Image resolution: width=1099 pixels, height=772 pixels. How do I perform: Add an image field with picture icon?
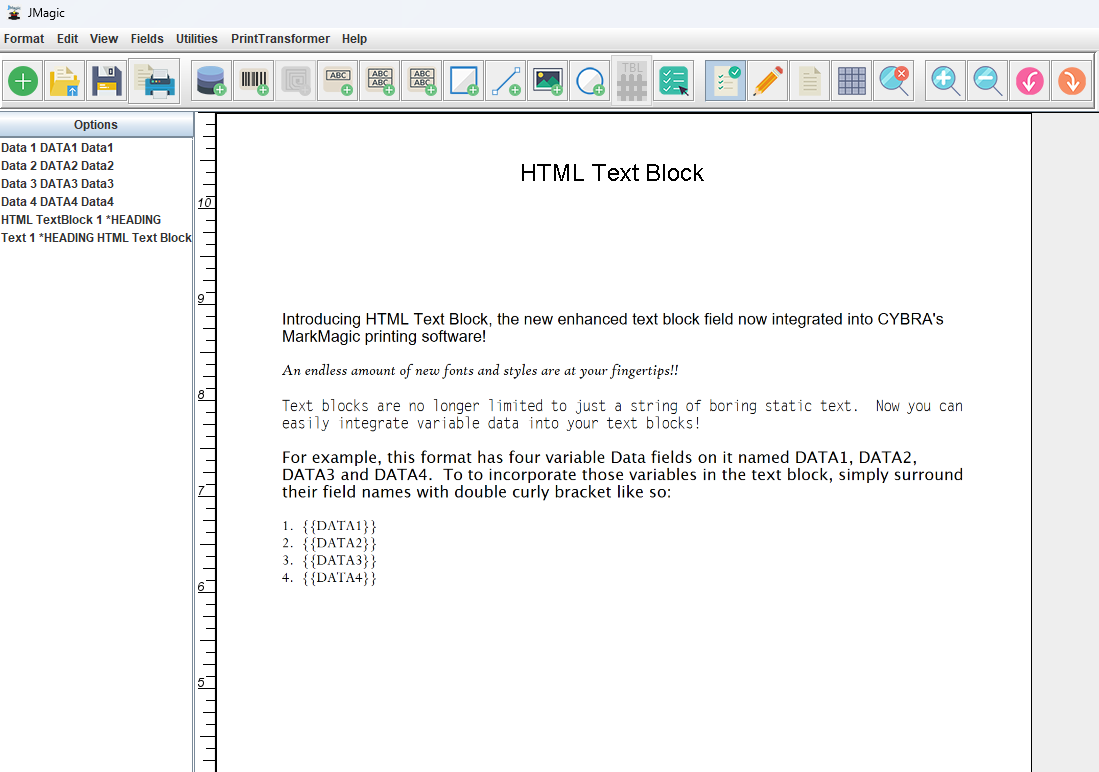548,81
